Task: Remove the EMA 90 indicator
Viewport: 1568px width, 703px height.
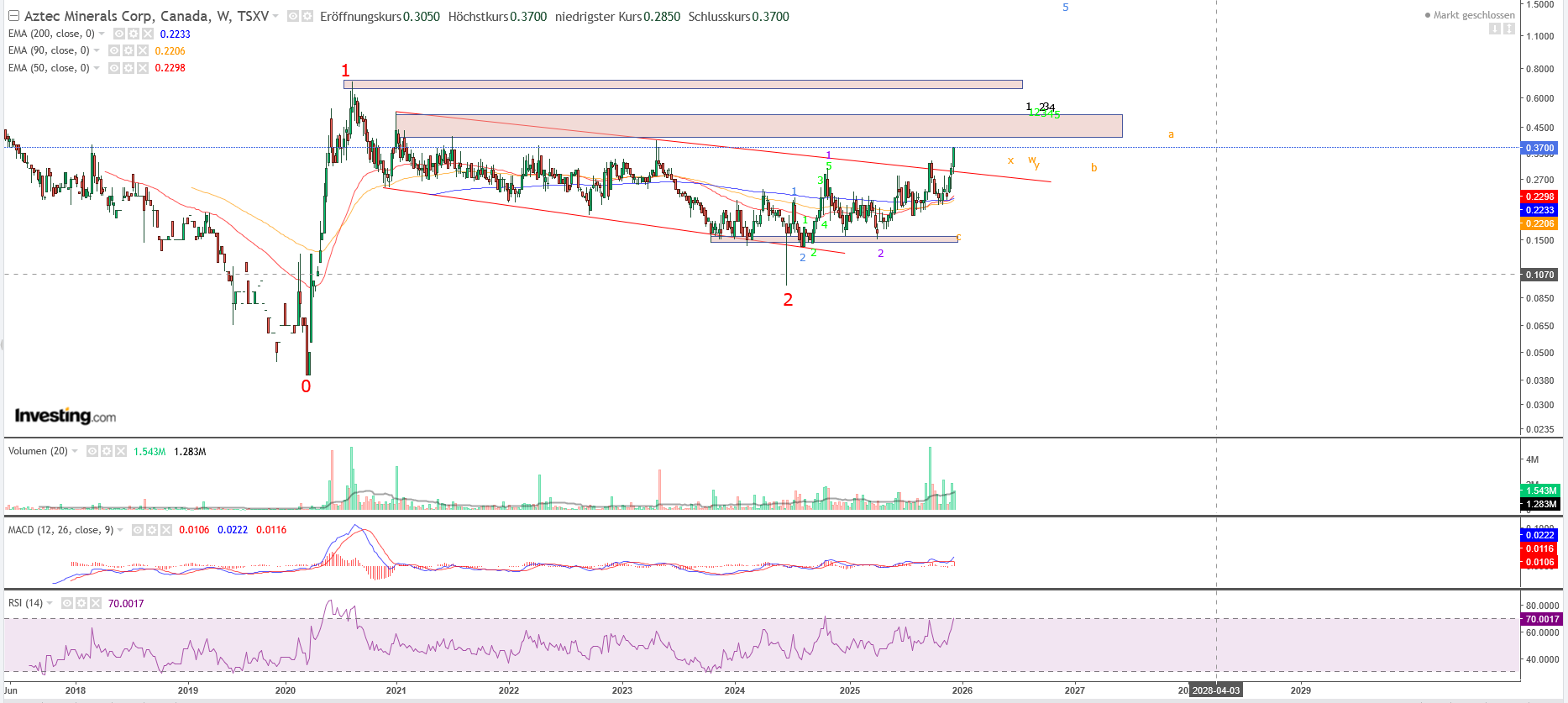Action: pyautogui.click(x=143, y=50)
